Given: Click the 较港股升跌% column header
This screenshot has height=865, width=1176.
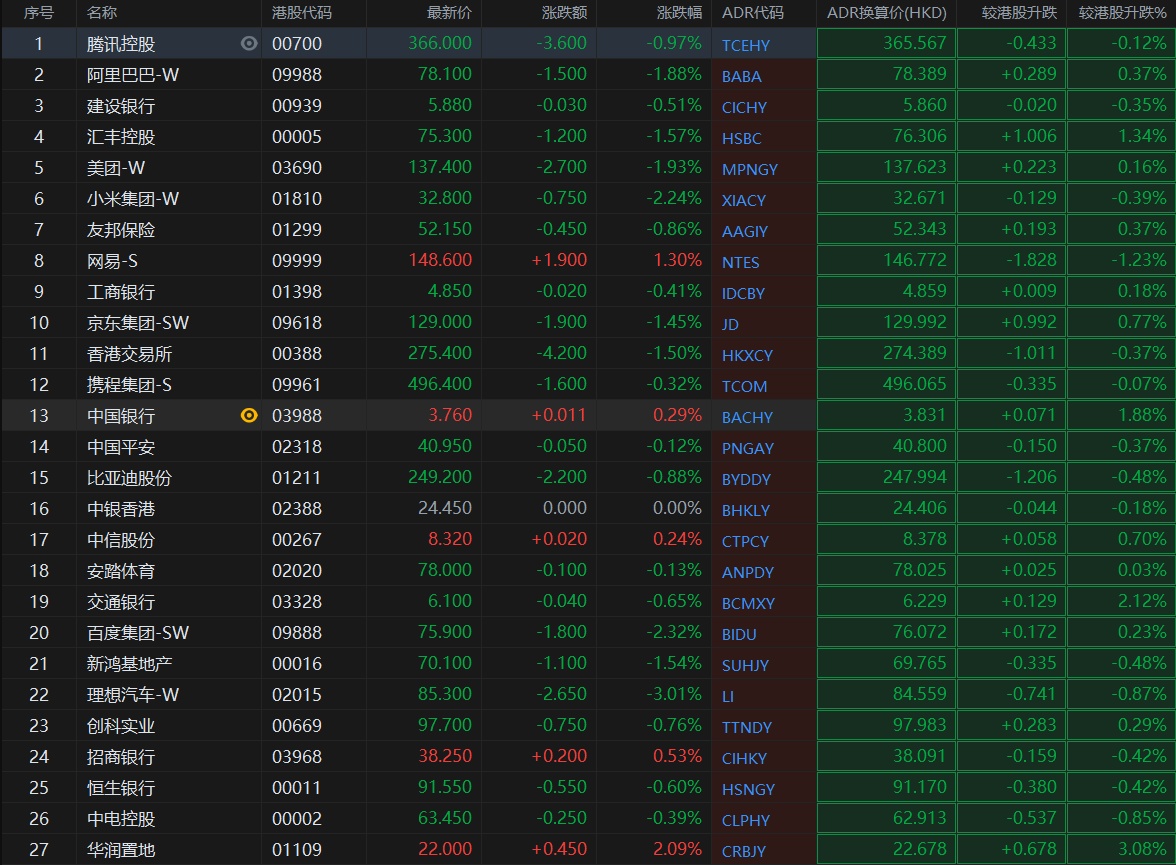Looking at the screenshot, I should pos(1122,13).
